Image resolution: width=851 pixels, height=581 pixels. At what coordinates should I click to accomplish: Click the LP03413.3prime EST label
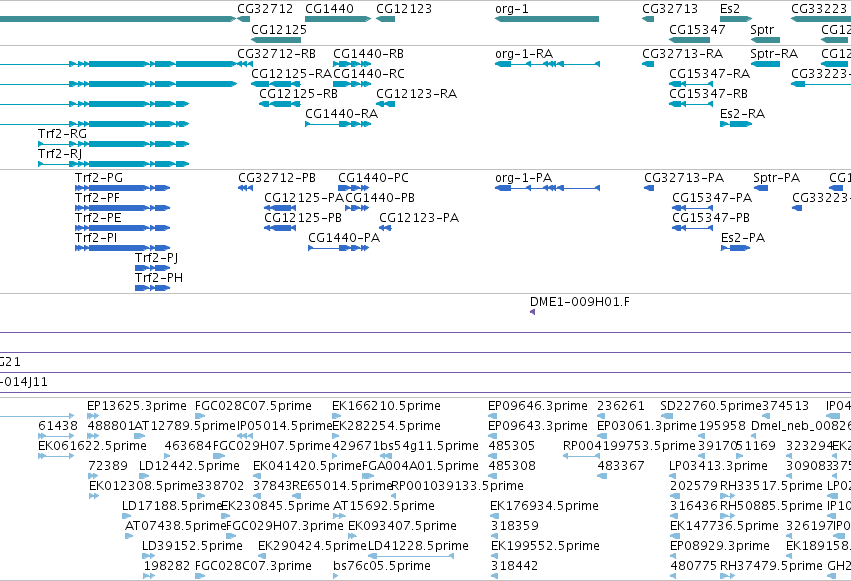pos(719,466)
